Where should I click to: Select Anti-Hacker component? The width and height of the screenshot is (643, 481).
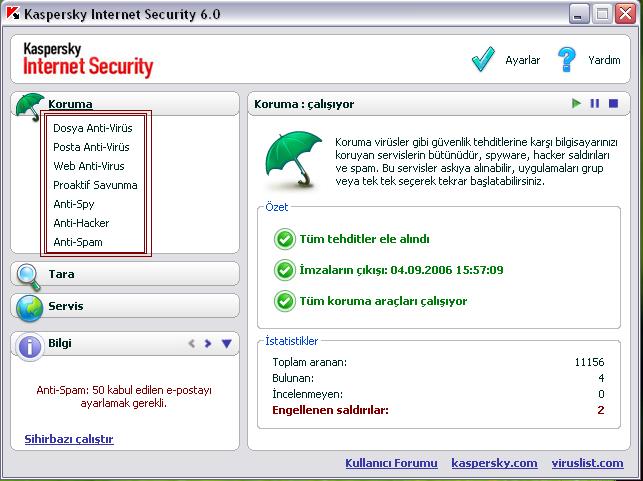click(81, 223)
